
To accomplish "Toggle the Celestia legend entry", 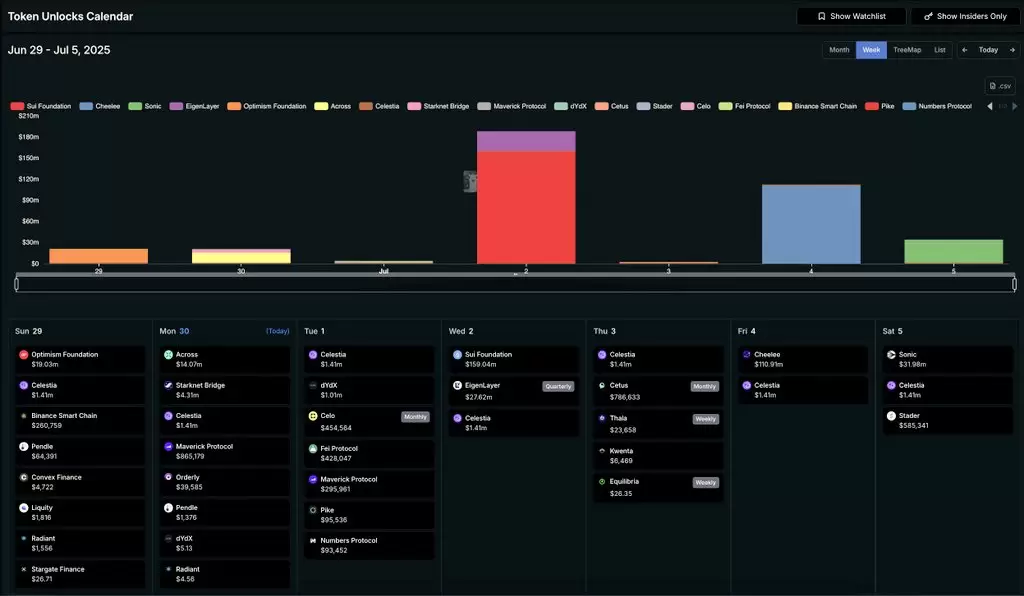I will (379, 106).
